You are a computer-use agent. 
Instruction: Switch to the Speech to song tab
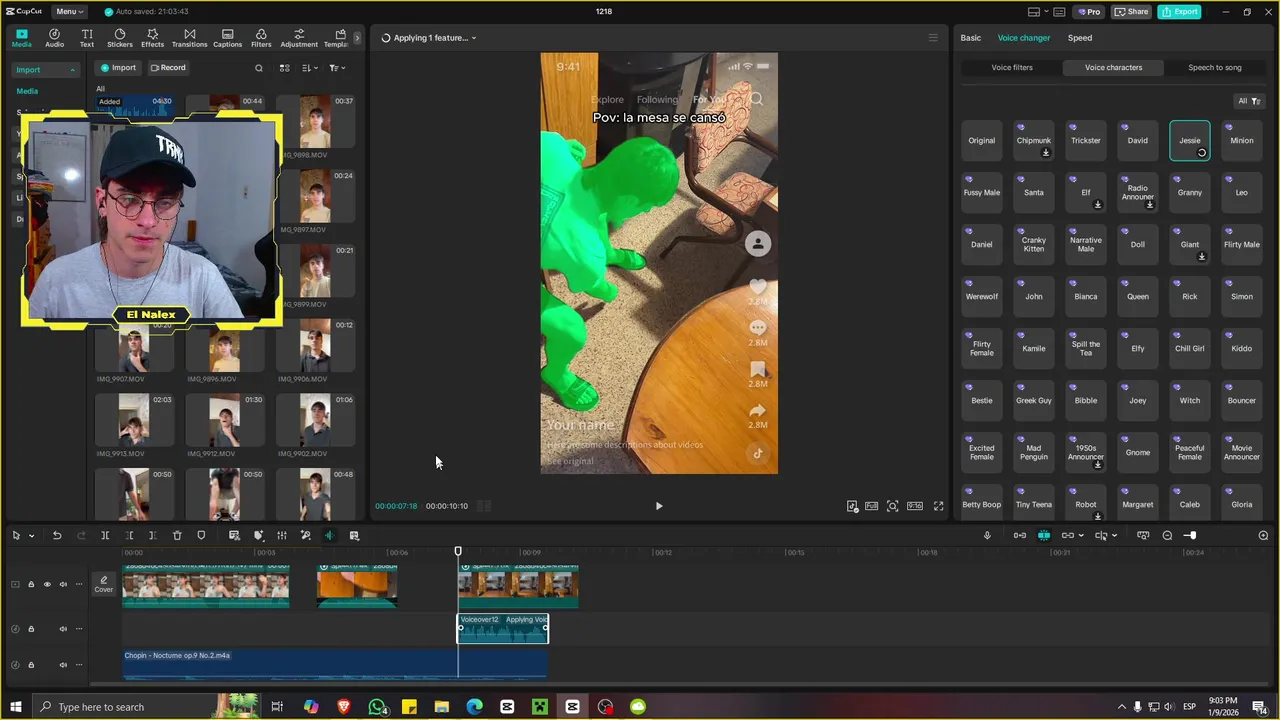point(1215,68)
